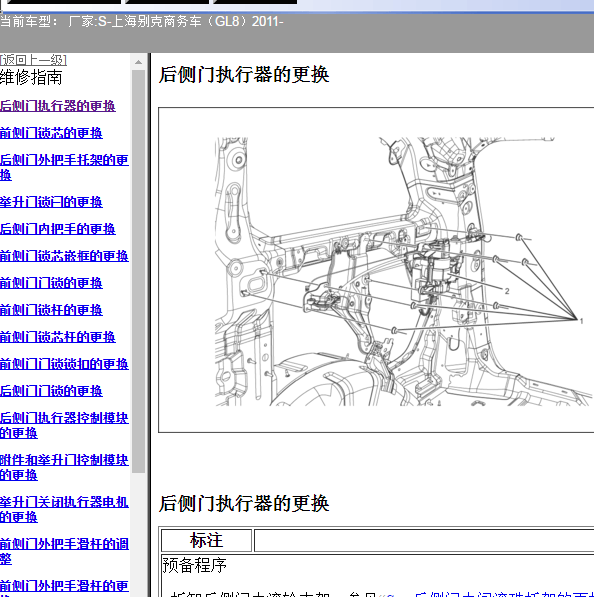Open 后侧门内把手的更换 link

[x=57, y=229]
